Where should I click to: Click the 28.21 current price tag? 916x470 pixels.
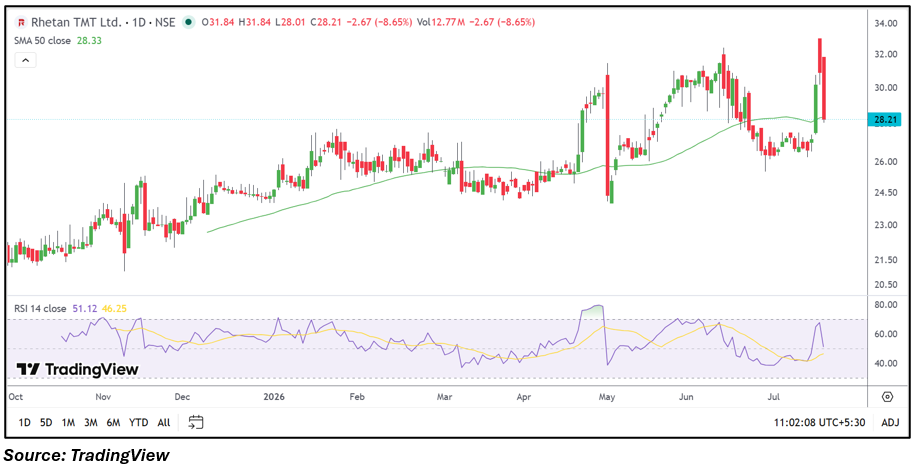pos(886,120)
